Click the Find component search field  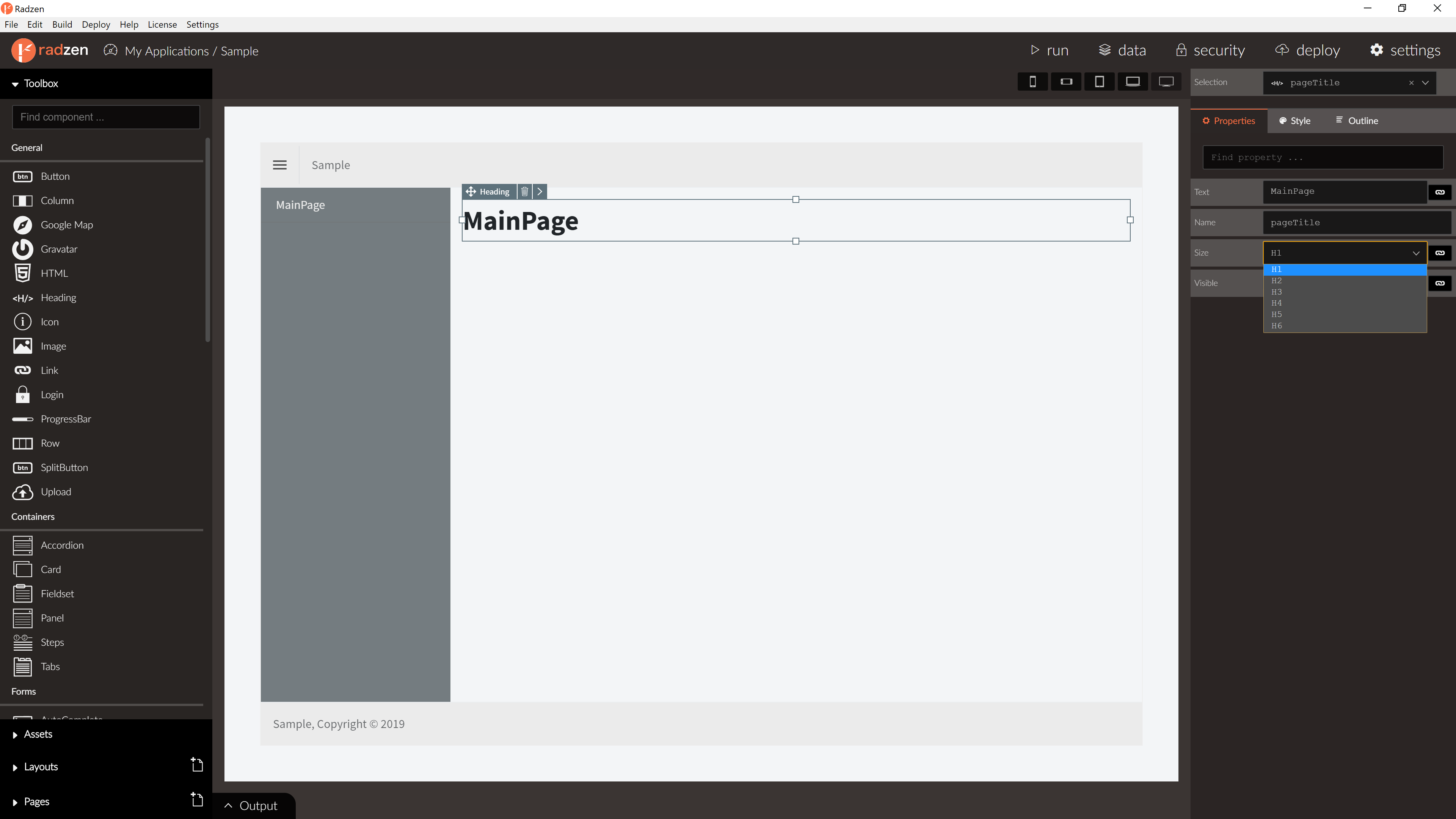(106, 117)
